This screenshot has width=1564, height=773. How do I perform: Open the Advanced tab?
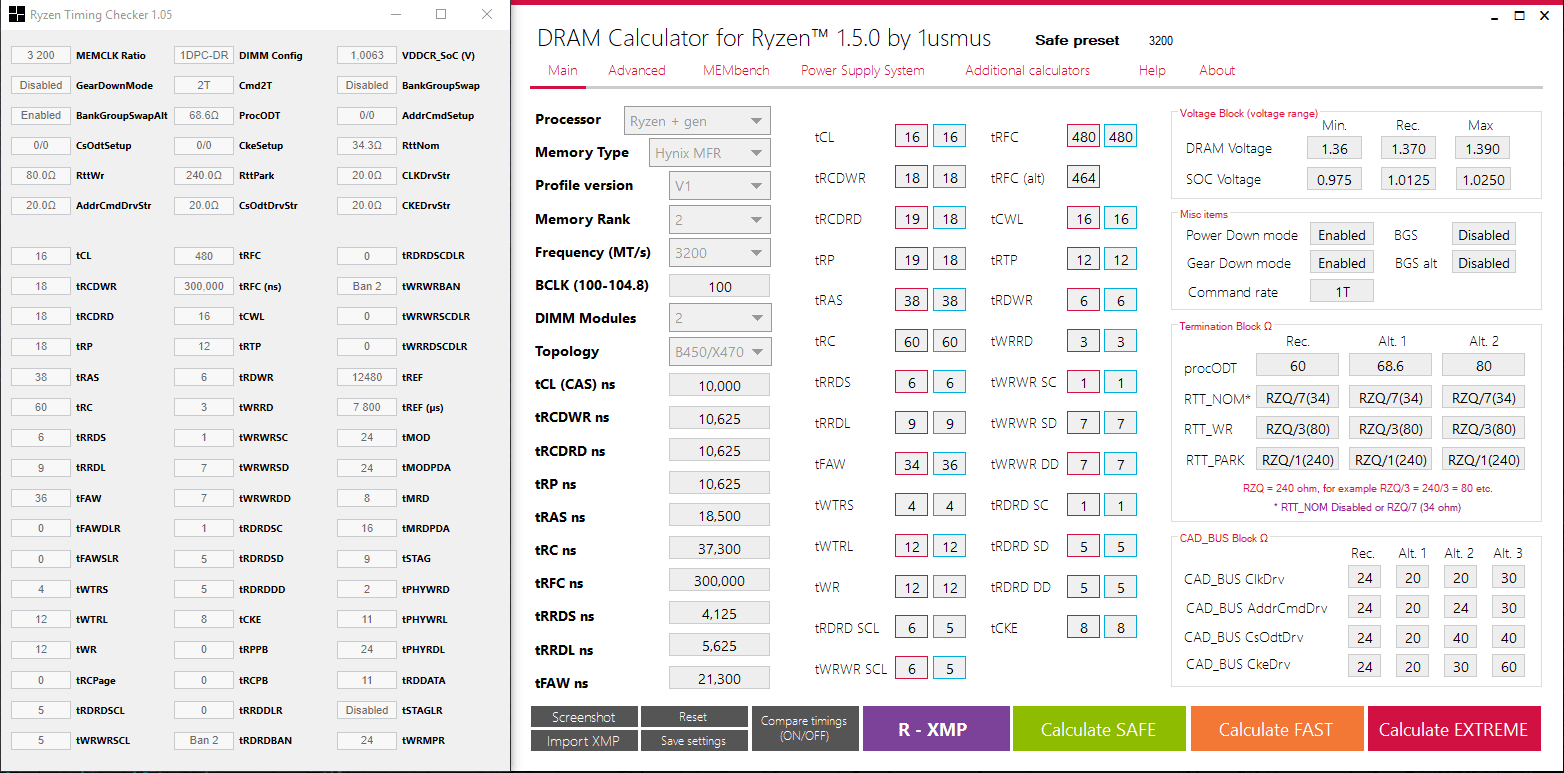pos(637,71)
